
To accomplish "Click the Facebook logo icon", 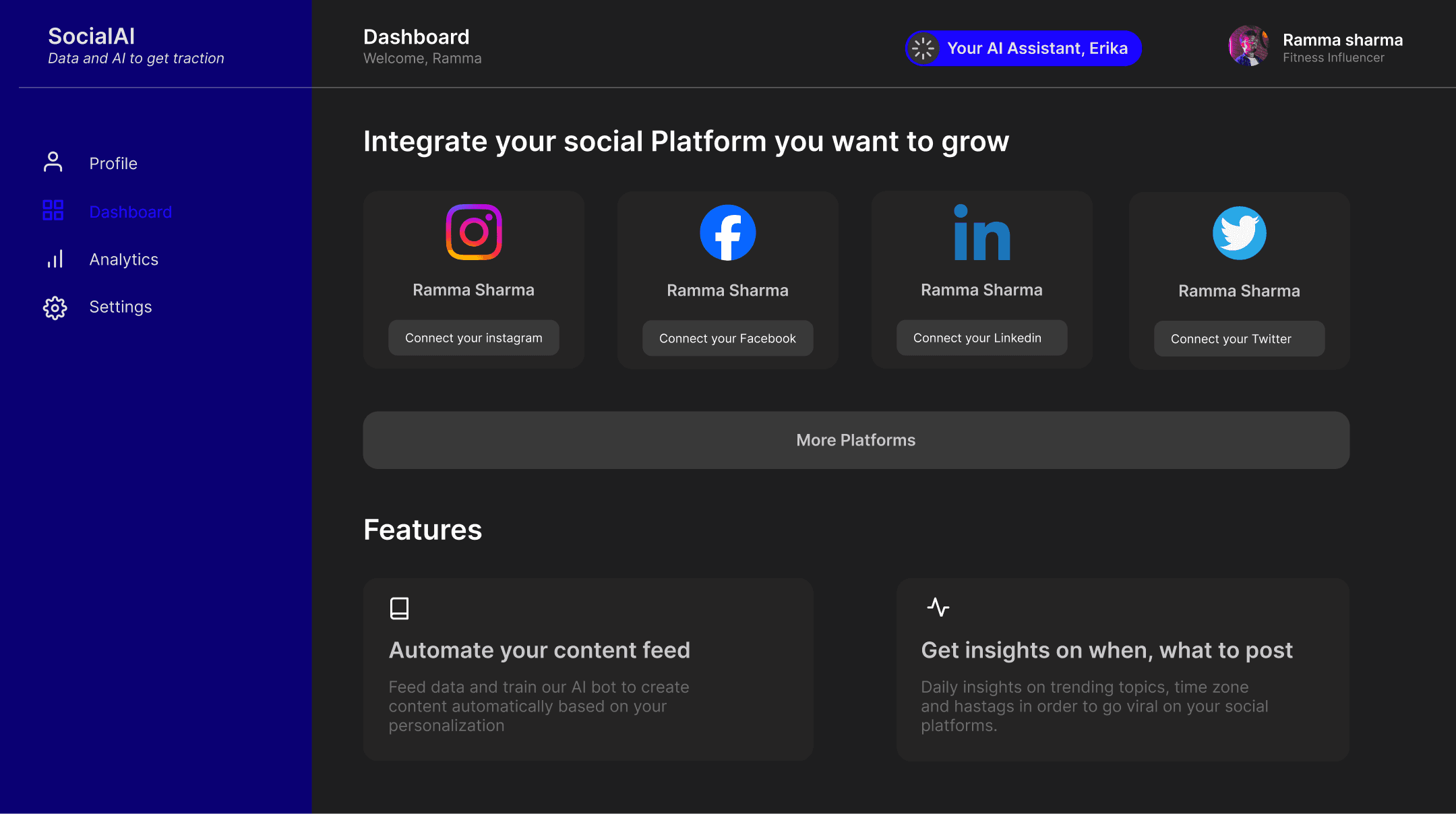I will coord(728,232).
